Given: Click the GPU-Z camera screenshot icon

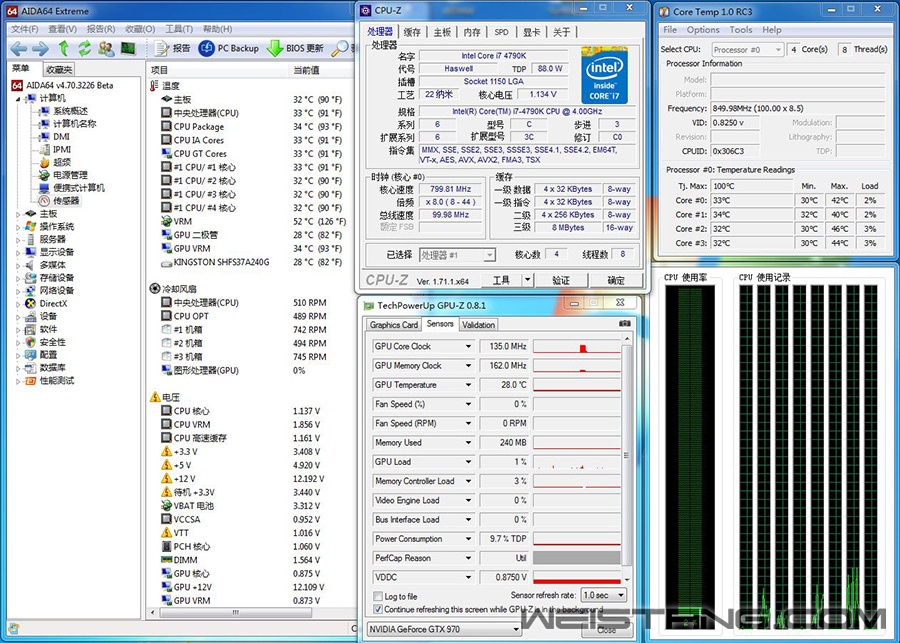Looking at the screenshot, I should pos(625,324).
